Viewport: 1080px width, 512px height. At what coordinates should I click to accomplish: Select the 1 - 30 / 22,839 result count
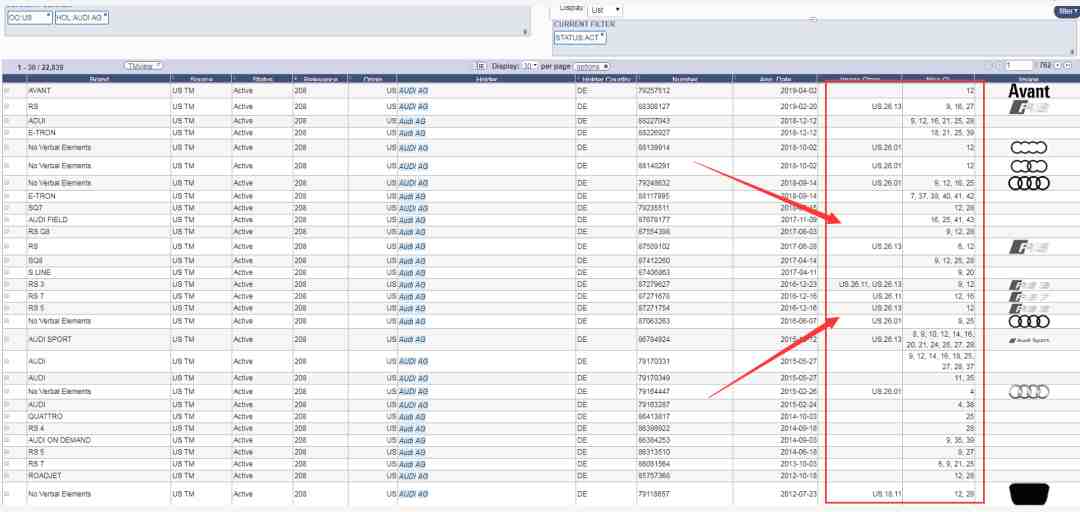41,67
